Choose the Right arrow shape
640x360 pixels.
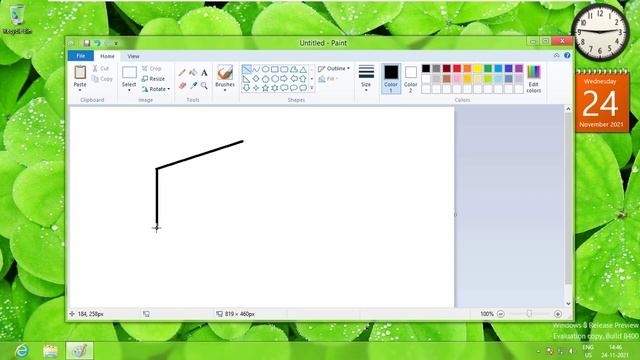point(284,78)
